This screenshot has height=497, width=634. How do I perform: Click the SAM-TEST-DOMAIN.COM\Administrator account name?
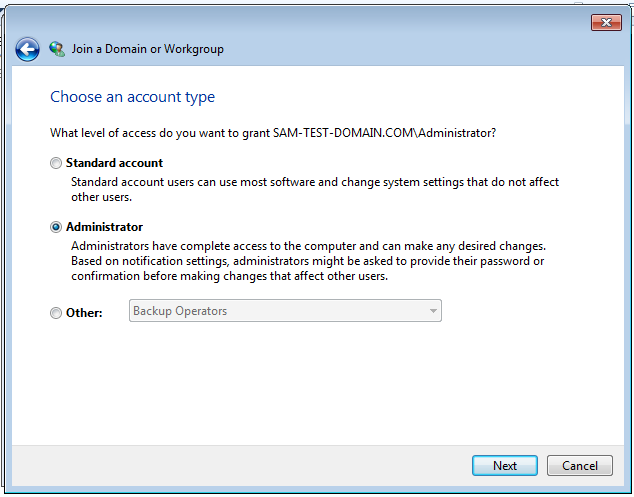384,132
